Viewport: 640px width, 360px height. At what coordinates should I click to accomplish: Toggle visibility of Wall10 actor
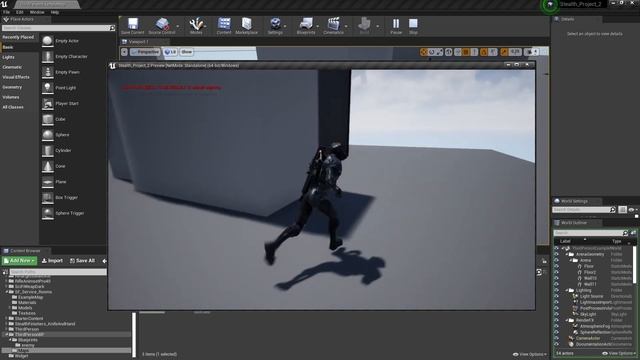click(556, 278)
